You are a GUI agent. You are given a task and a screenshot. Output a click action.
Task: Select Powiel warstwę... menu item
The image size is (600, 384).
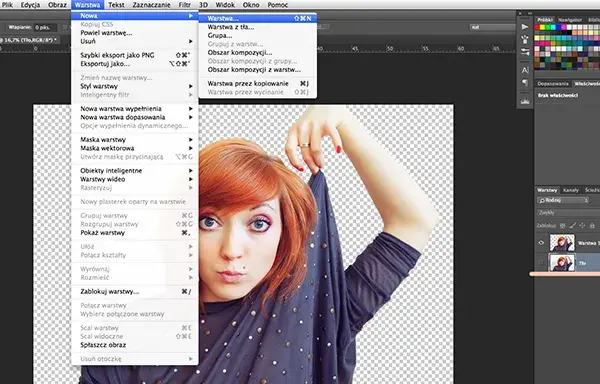tap(134, 33)
